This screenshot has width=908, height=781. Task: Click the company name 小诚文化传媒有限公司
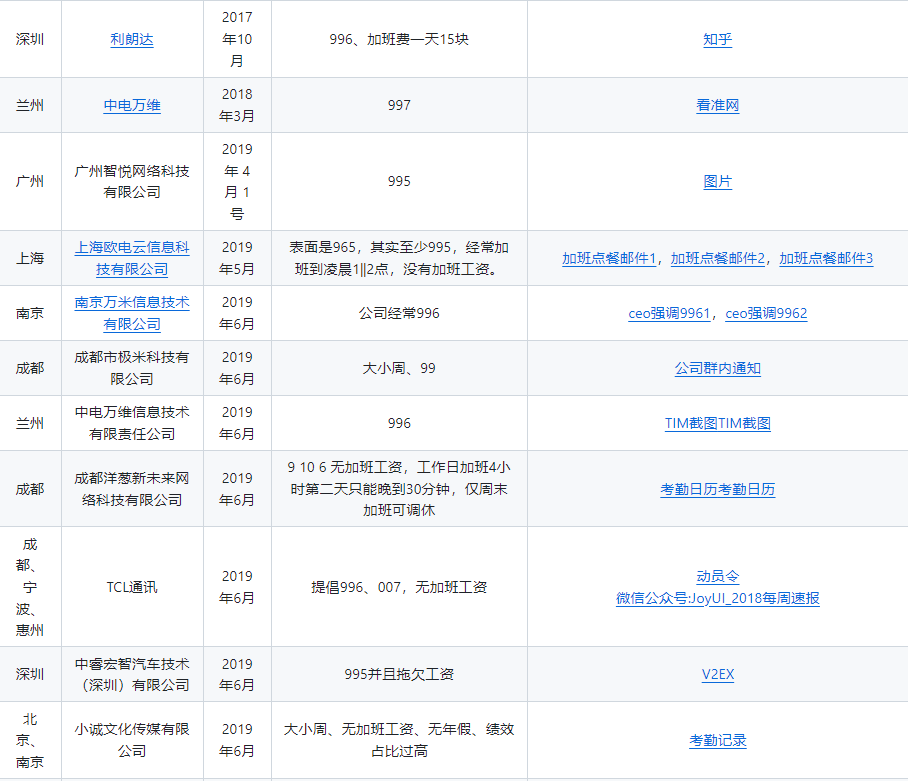[x=132, y=740]
